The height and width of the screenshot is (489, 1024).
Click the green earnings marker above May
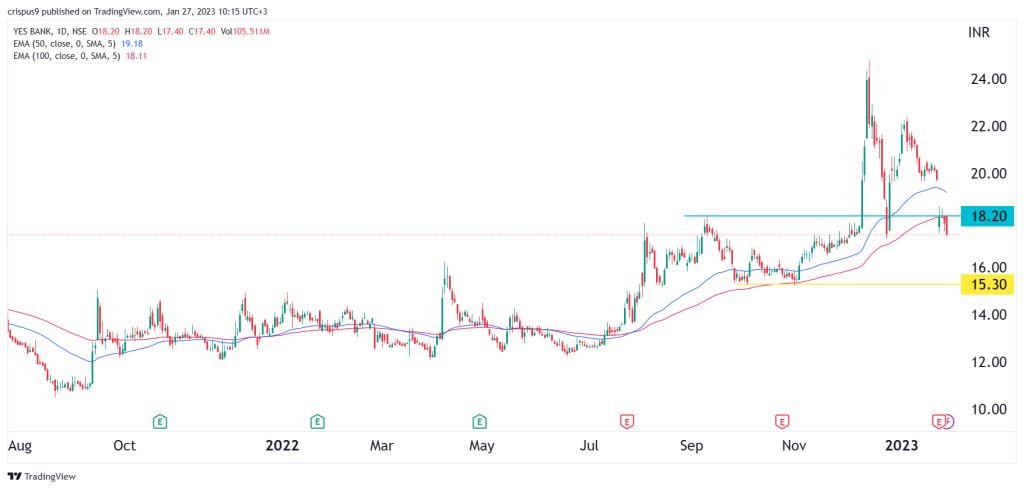(480, 422)
